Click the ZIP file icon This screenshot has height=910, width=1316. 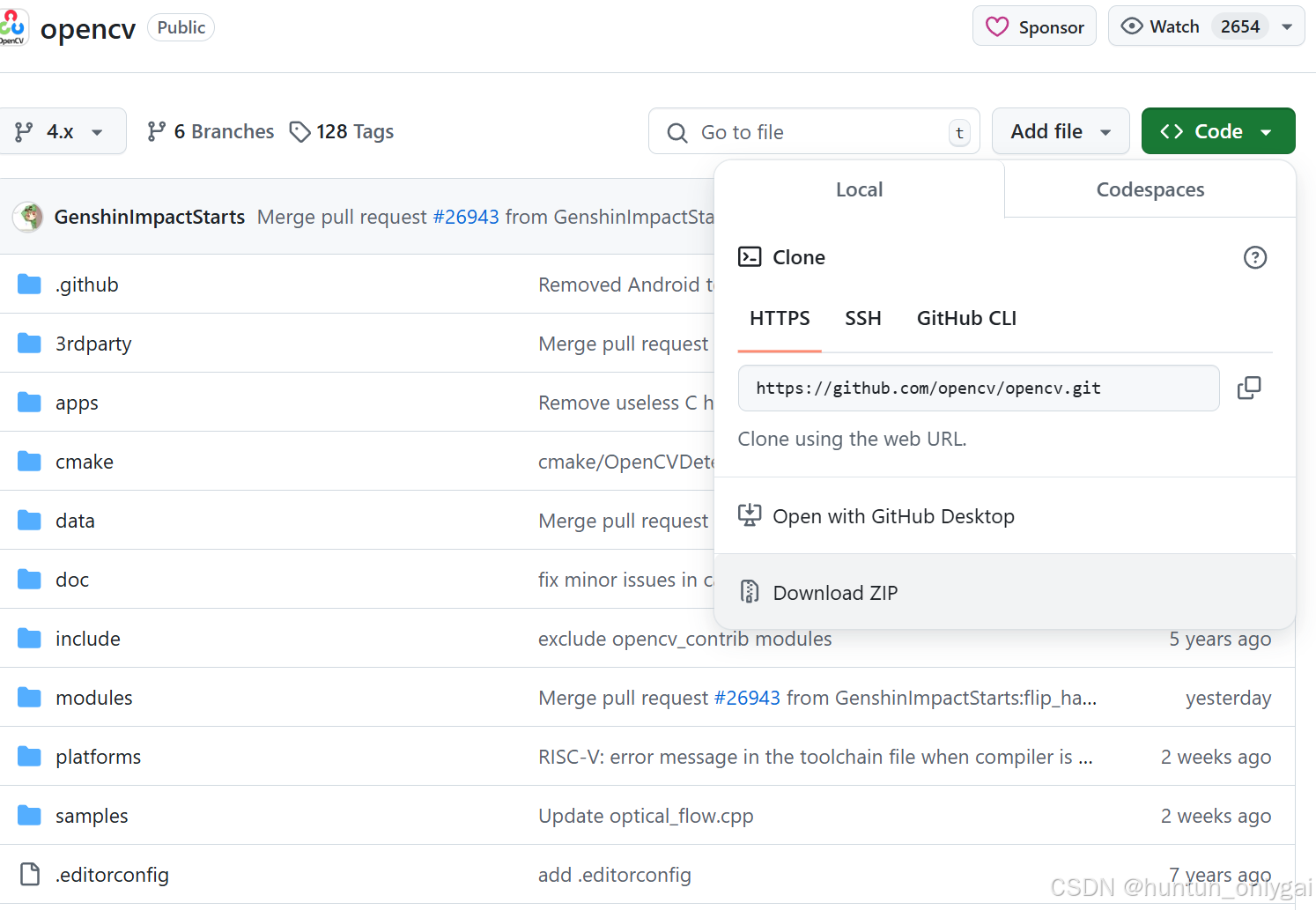(750, 592)
